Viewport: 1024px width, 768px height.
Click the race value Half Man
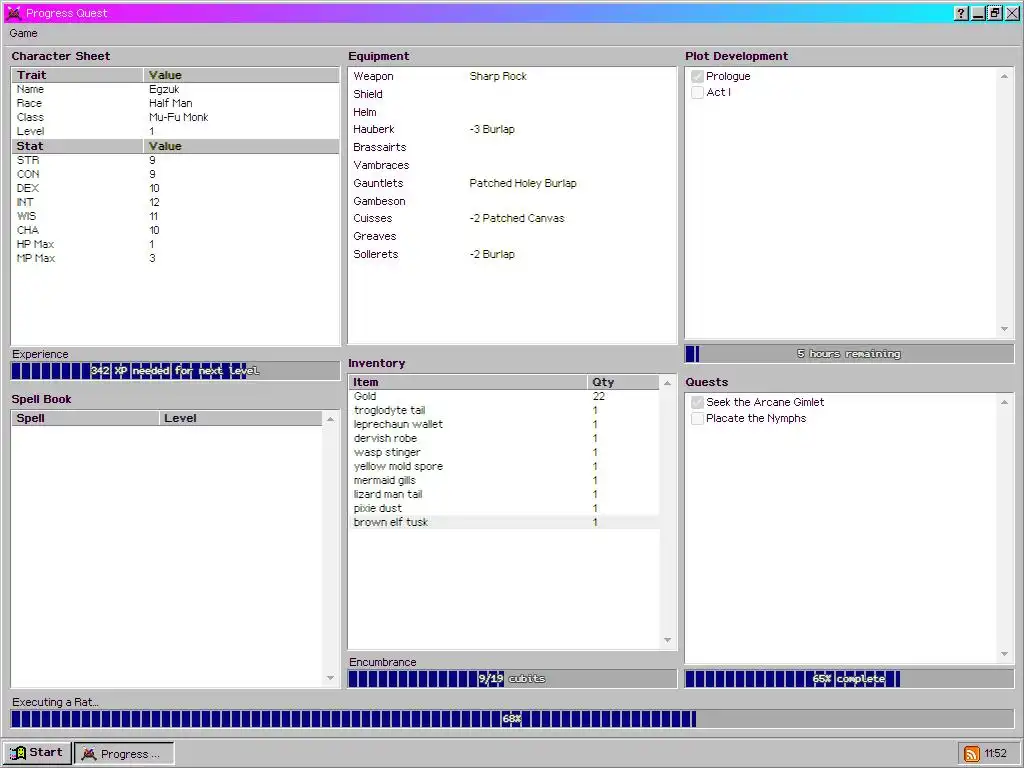click(x=170, y=103)
